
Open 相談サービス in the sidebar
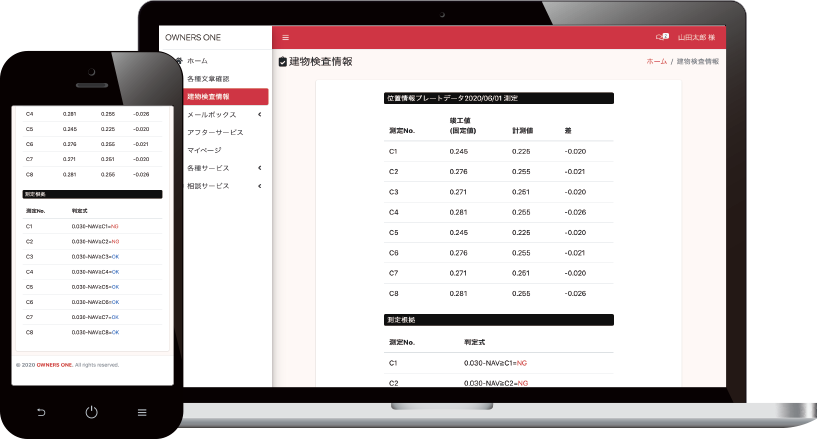208,186
